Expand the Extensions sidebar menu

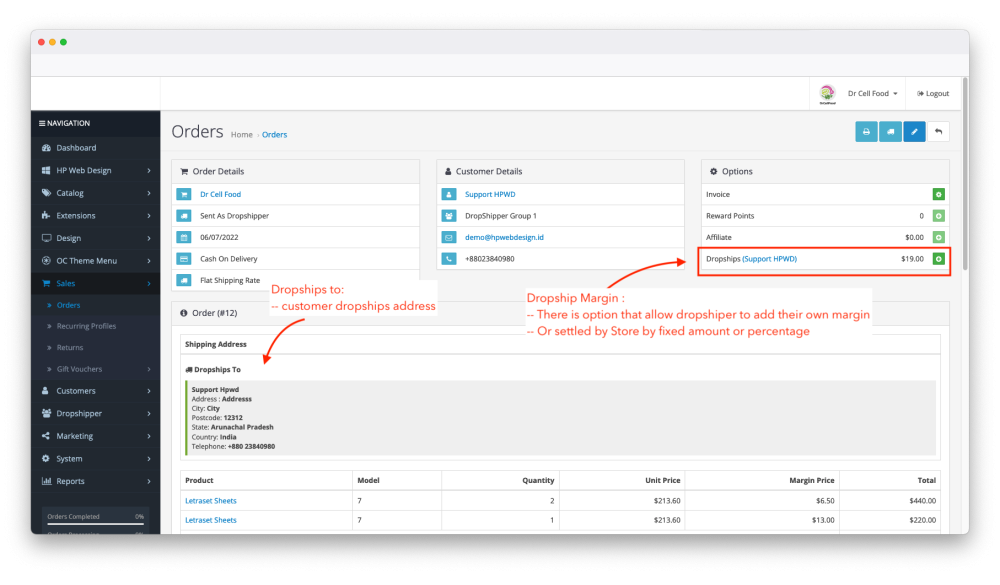click(95, 216)
